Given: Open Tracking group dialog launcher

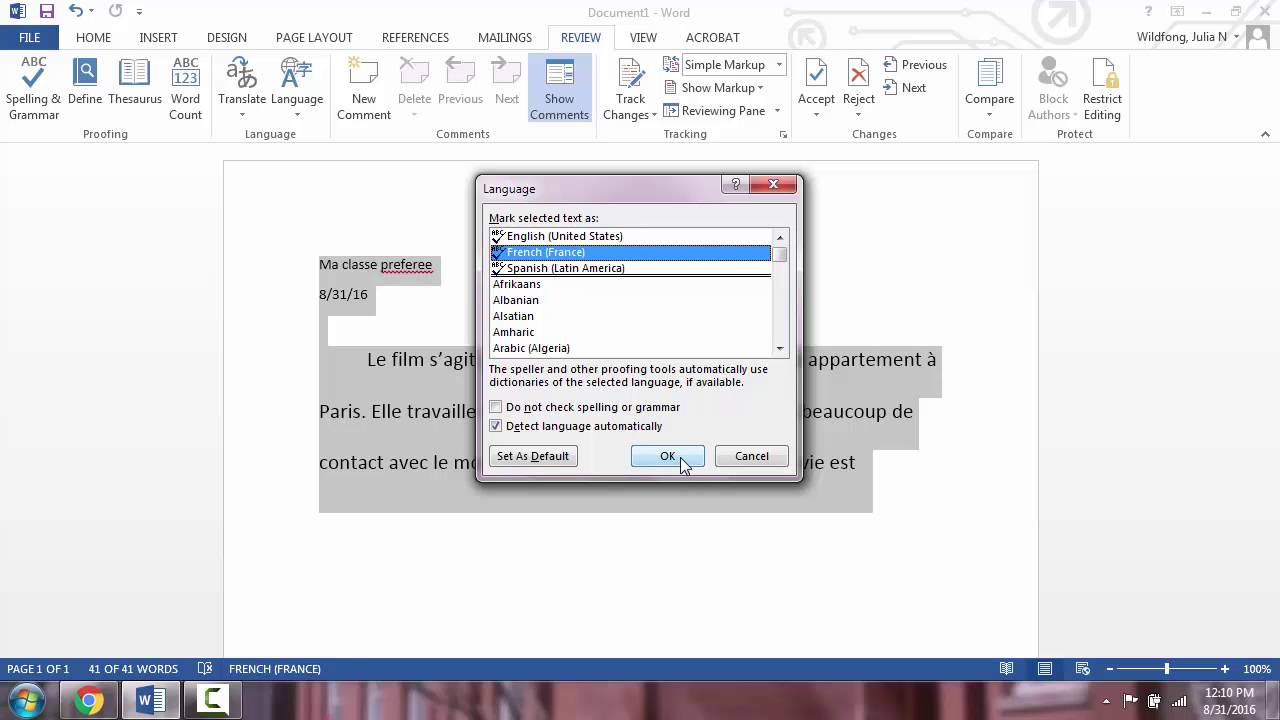Looking at the screenshot, I should [x=783, y=134].
